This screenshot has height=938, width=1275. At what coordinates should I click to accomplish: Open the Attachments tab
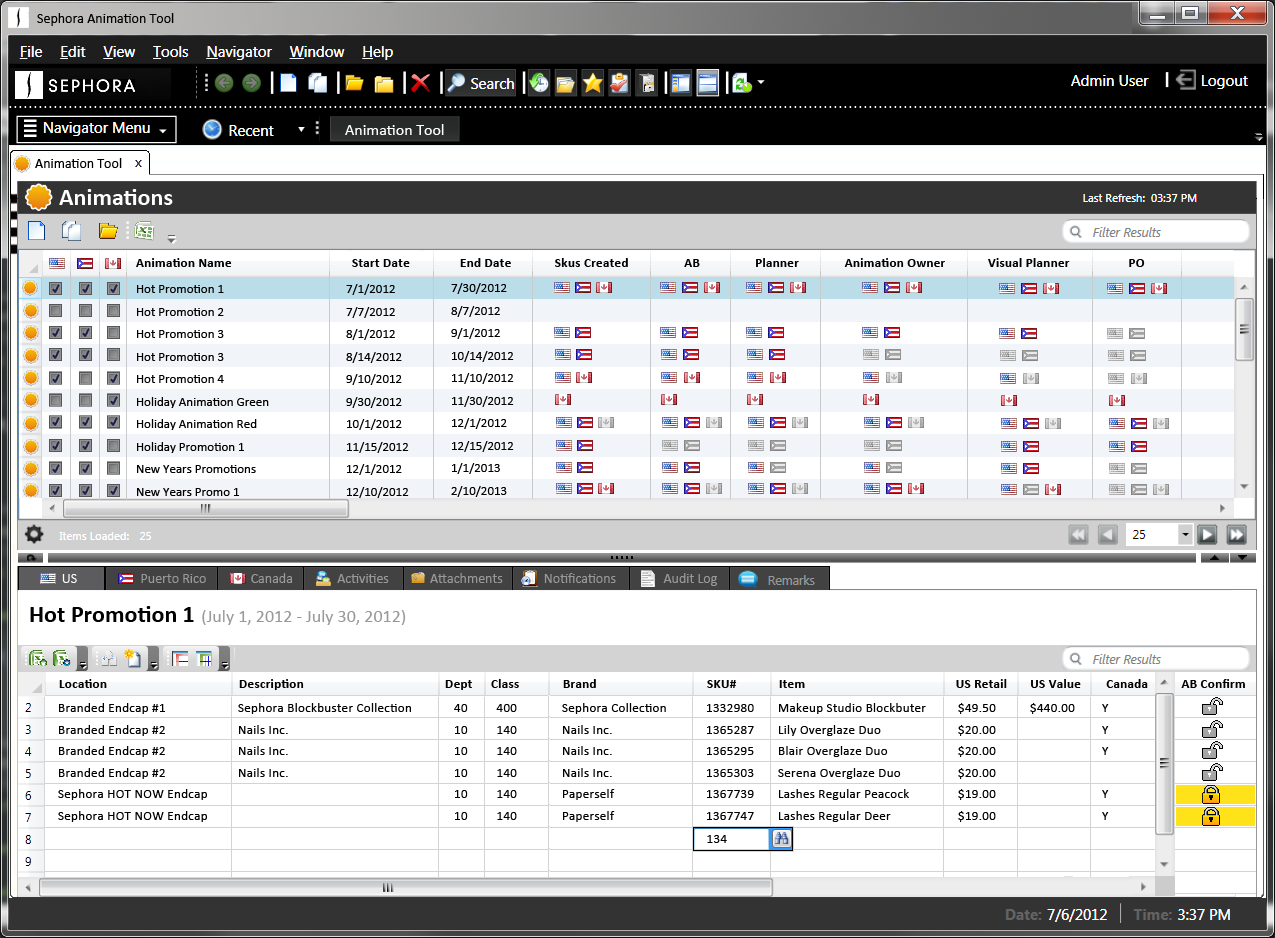click(x=456, y=578)
